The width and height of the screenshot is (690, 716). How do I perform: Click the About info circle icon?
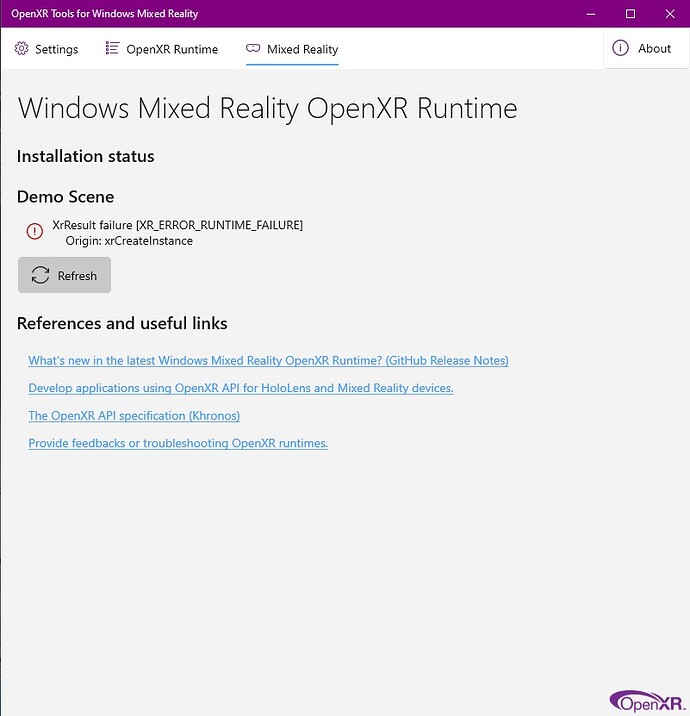click(x=620, y=48)
